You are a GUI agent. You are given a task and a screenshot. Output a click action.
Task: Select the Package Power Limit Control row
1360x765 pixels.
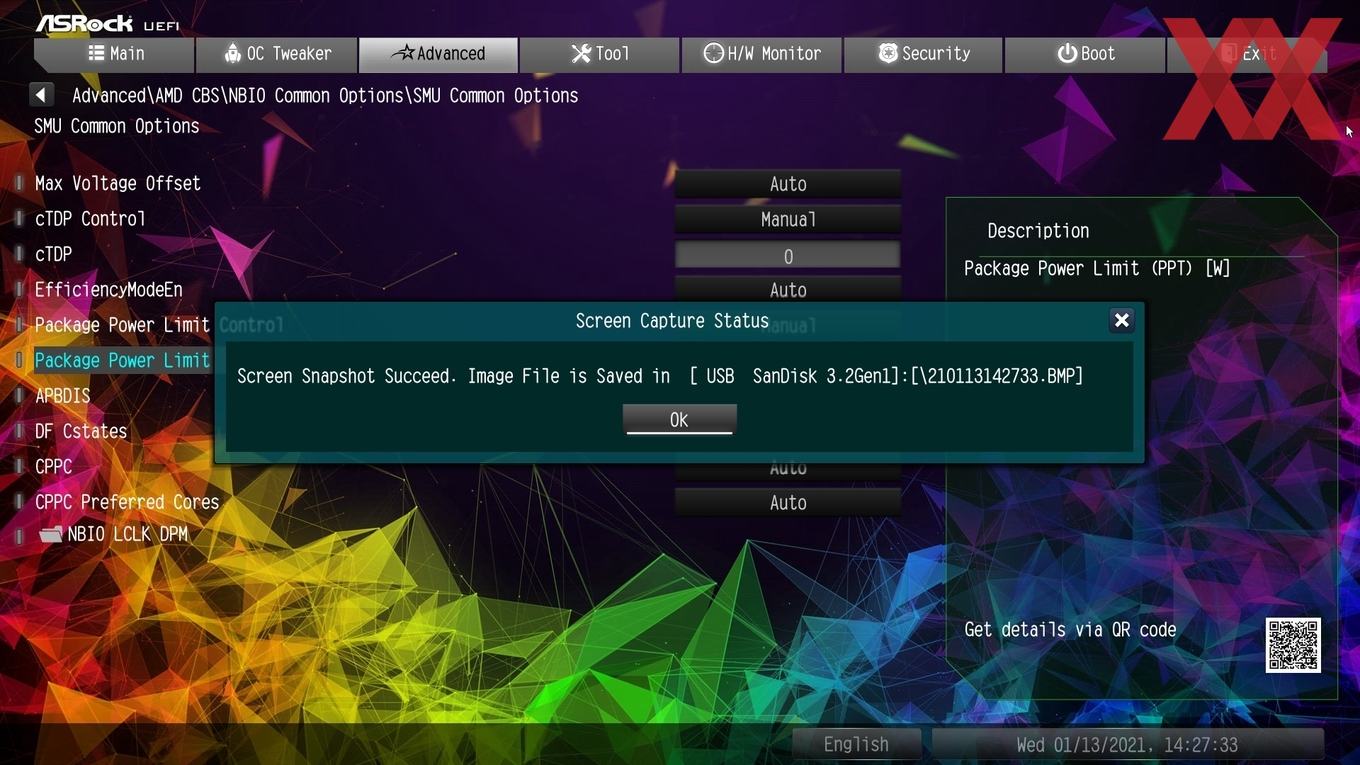122,325
